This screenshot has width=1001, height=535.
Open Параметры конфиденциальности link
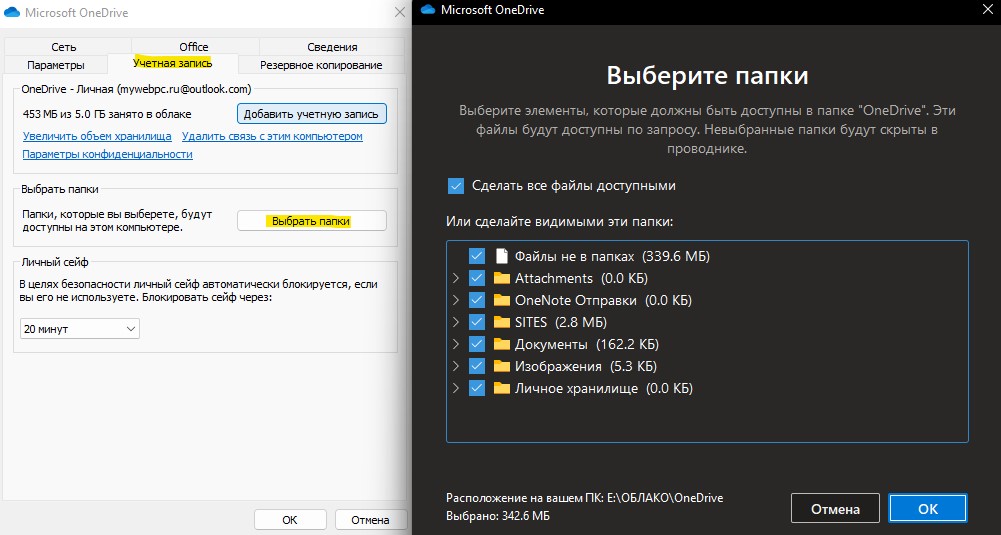(x=107, y=154)
